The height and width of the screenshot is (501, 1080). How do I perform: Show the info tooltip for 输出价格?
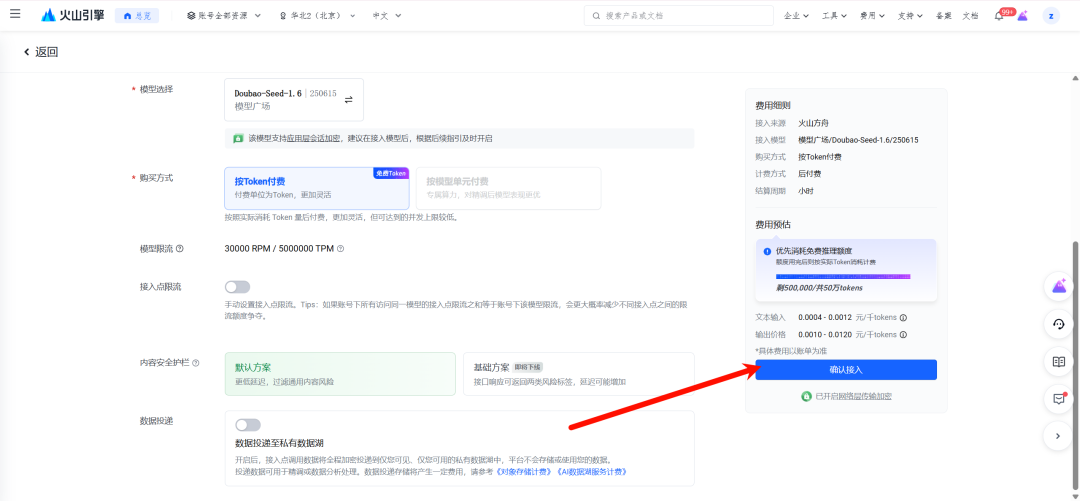(x=903, y=334)
